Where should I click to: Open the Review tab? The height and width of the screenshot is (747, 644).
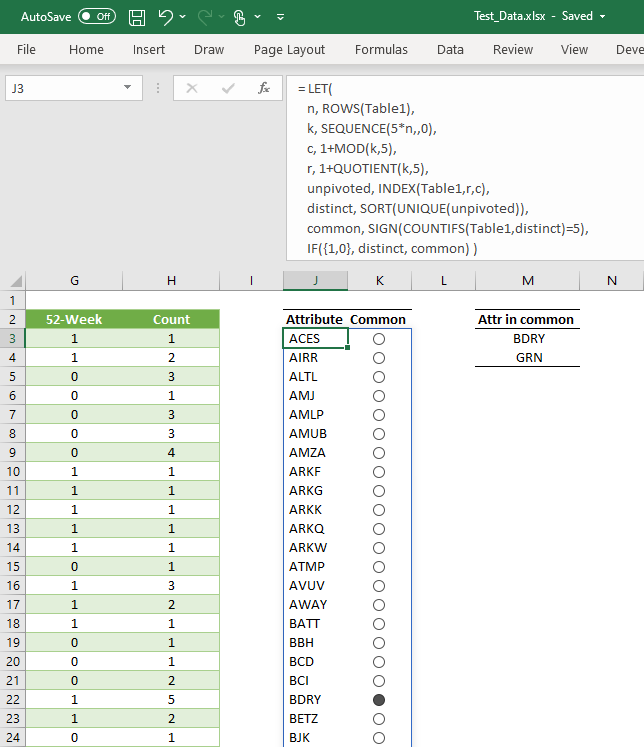tap(513, 50)
